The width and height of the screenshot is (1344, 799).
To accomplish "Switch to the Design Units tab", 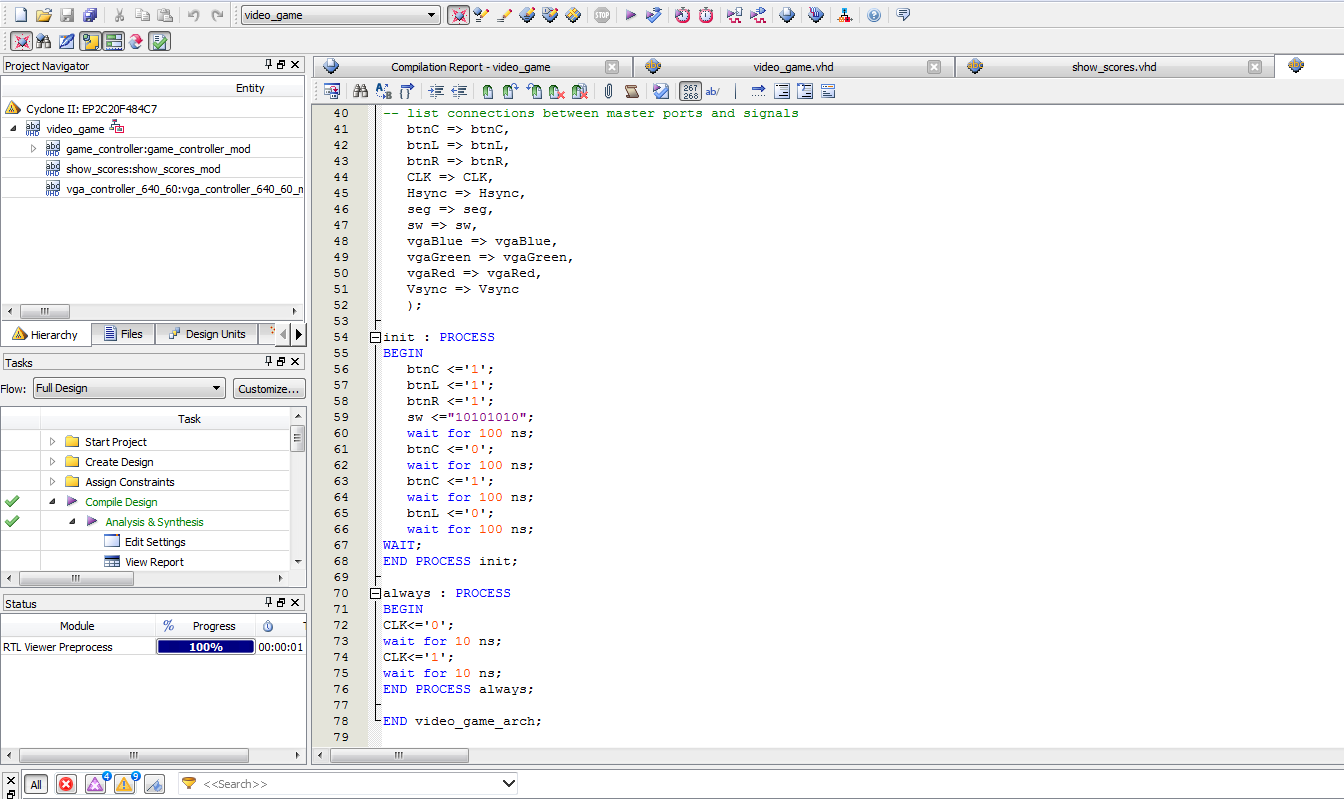I will (x=206, y=334).
